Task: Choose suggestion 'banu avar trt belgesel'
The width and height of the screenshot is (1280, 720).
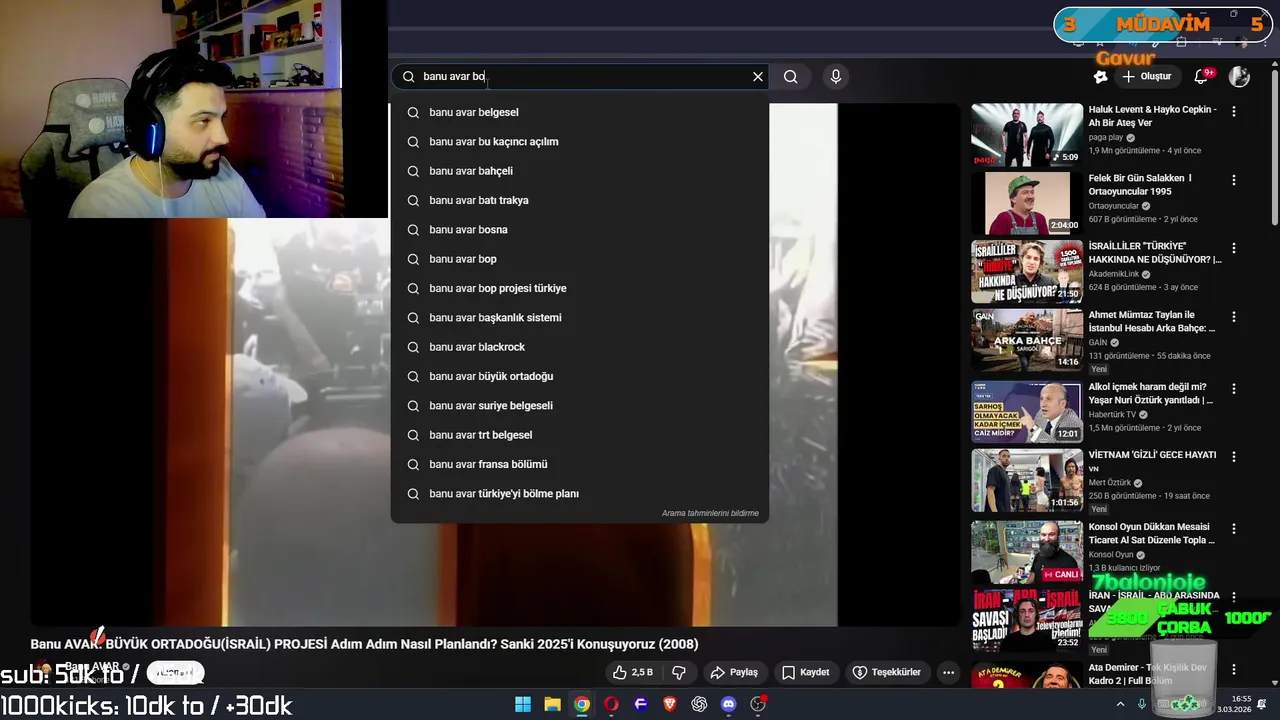Action: (x=580, y=435)
